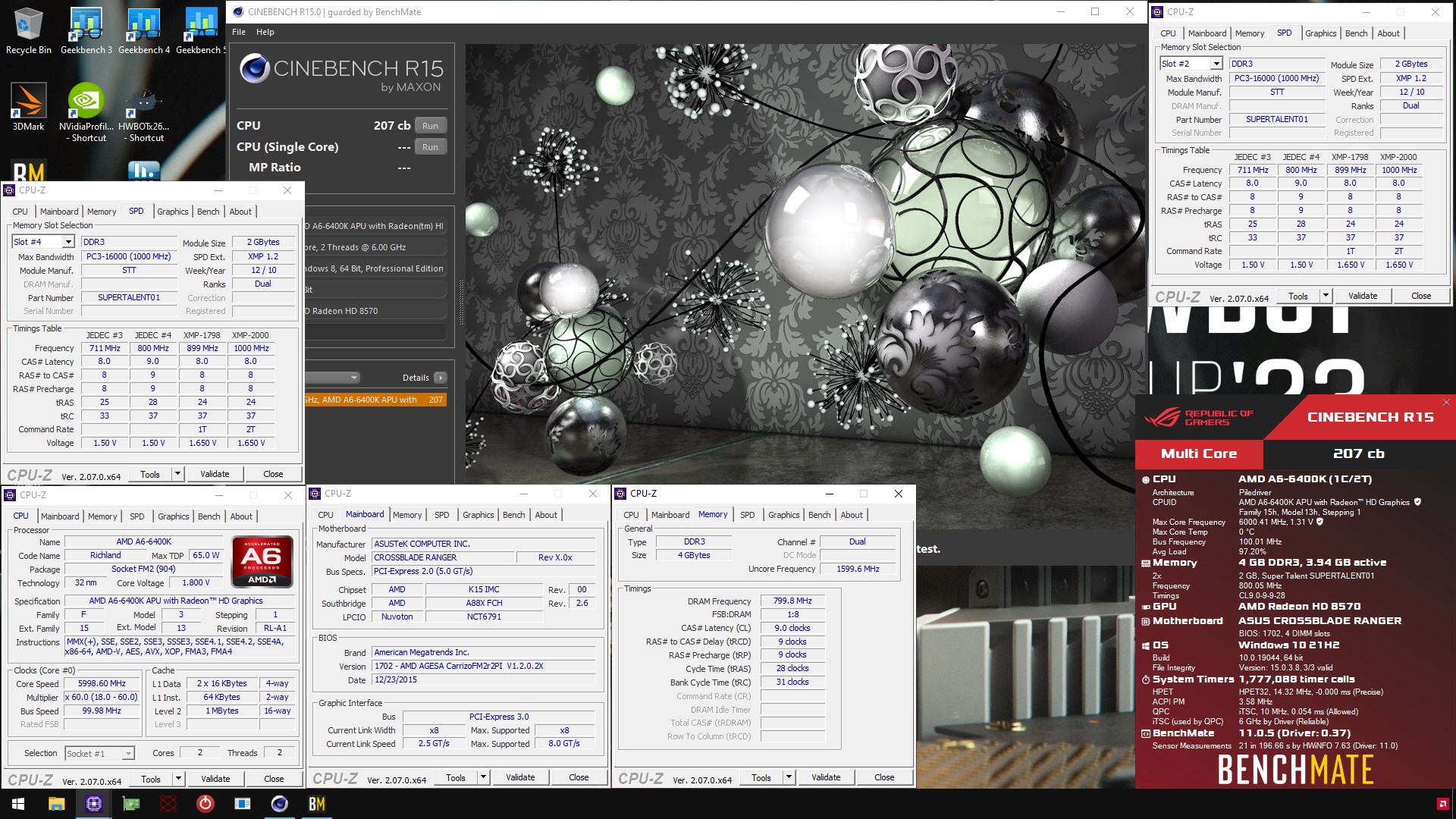This screenshot has height=819, width=1456.
Task: Expand the Details arrow in Cinebench
Action: pos(441,378)
